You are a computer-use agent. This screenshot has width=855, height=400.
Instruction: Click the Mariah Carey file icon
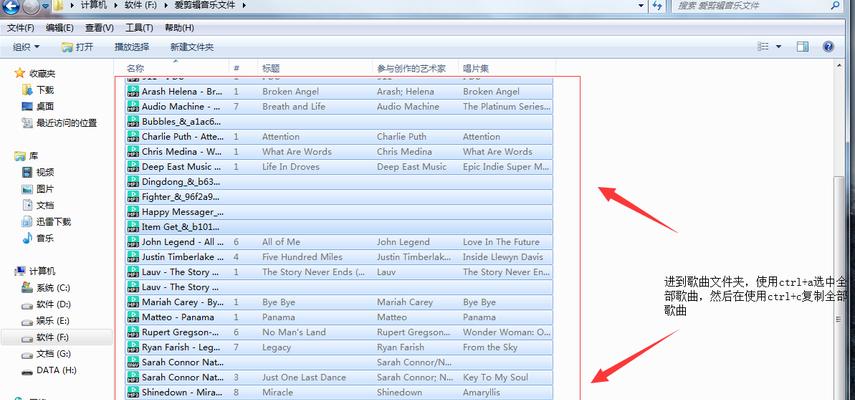(133, 302)
